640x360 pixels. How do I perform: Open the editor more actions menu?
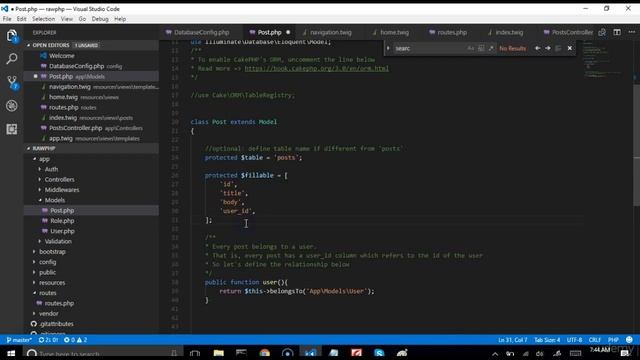(x=631, y=32)
